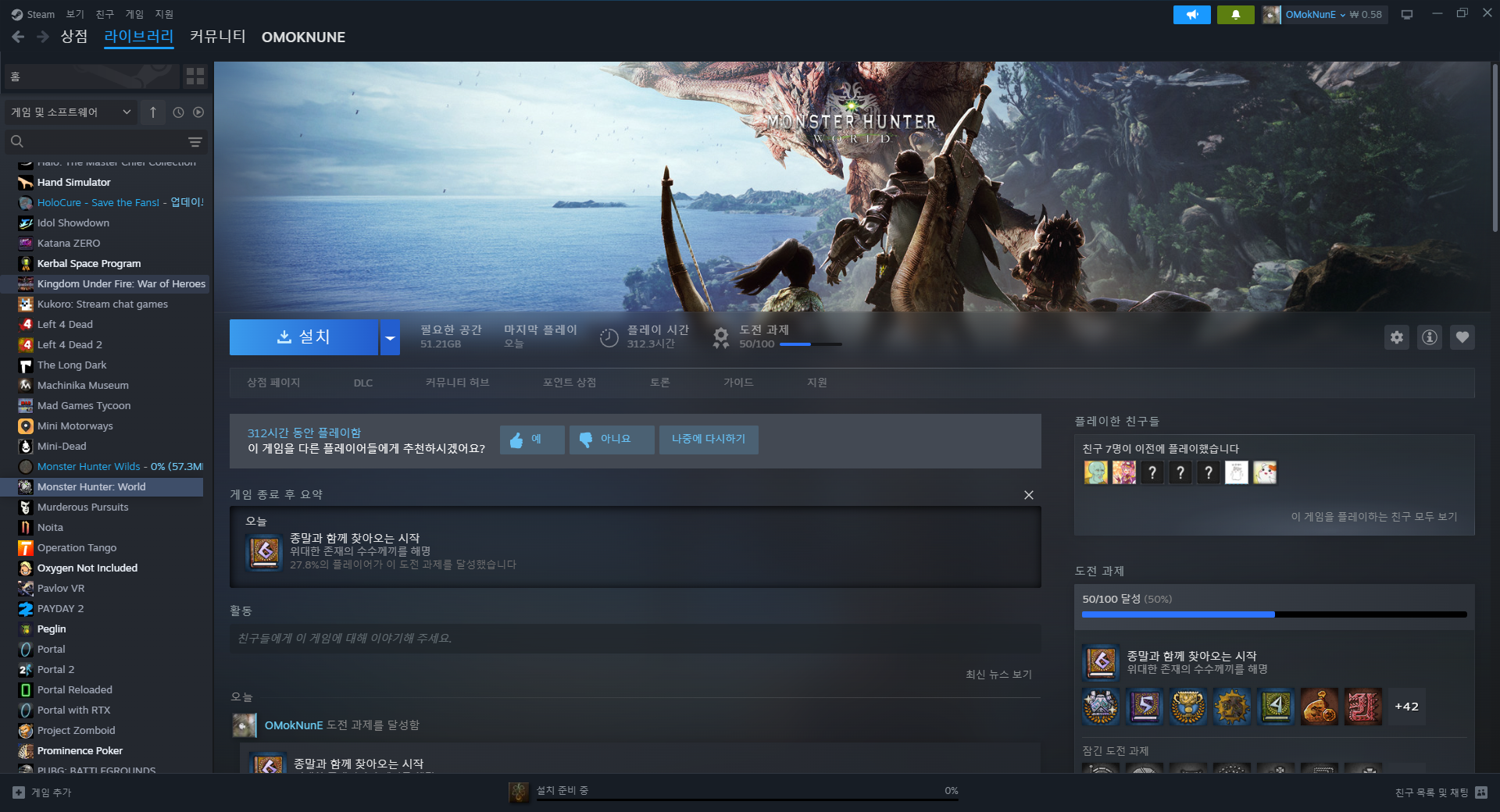Open the OMOKNUNE profile tab
Screen dimensions: 1500x812
(x=303, y=37)
